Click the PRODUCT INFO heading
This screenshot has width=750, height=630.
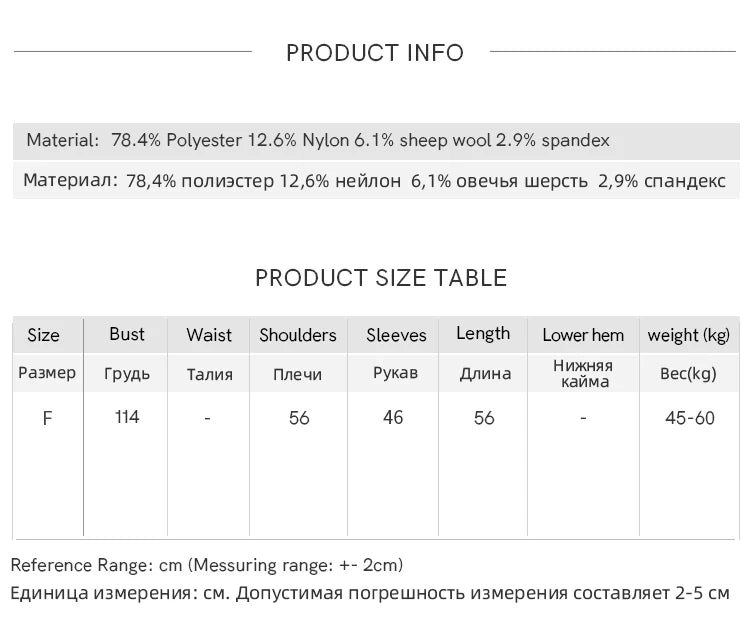375,53
